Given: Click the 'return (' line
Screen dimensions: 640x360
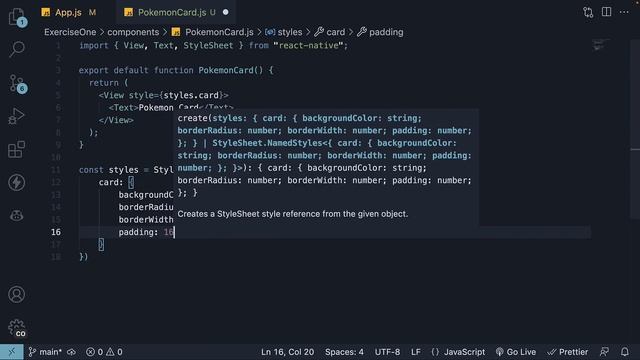Looking at the screenshot, I should coord(109,83).
